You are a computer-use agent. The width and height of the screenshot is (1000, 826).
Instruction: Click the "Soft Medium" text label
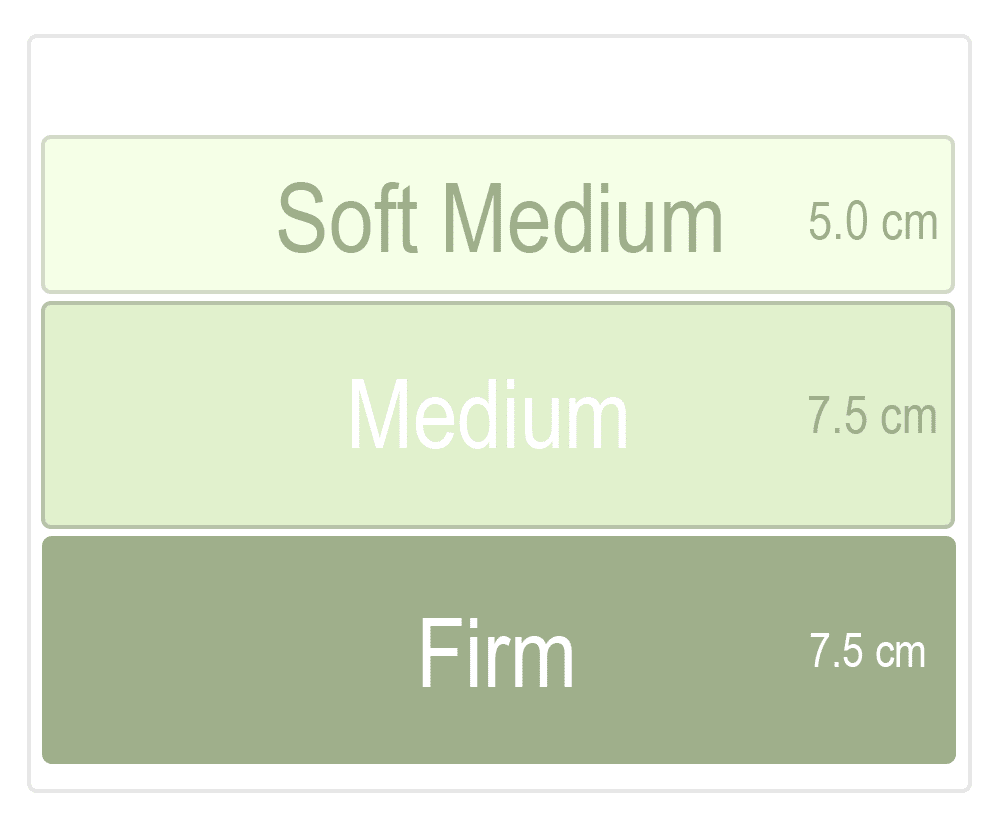pyautogui.click(x=499, y=218)
